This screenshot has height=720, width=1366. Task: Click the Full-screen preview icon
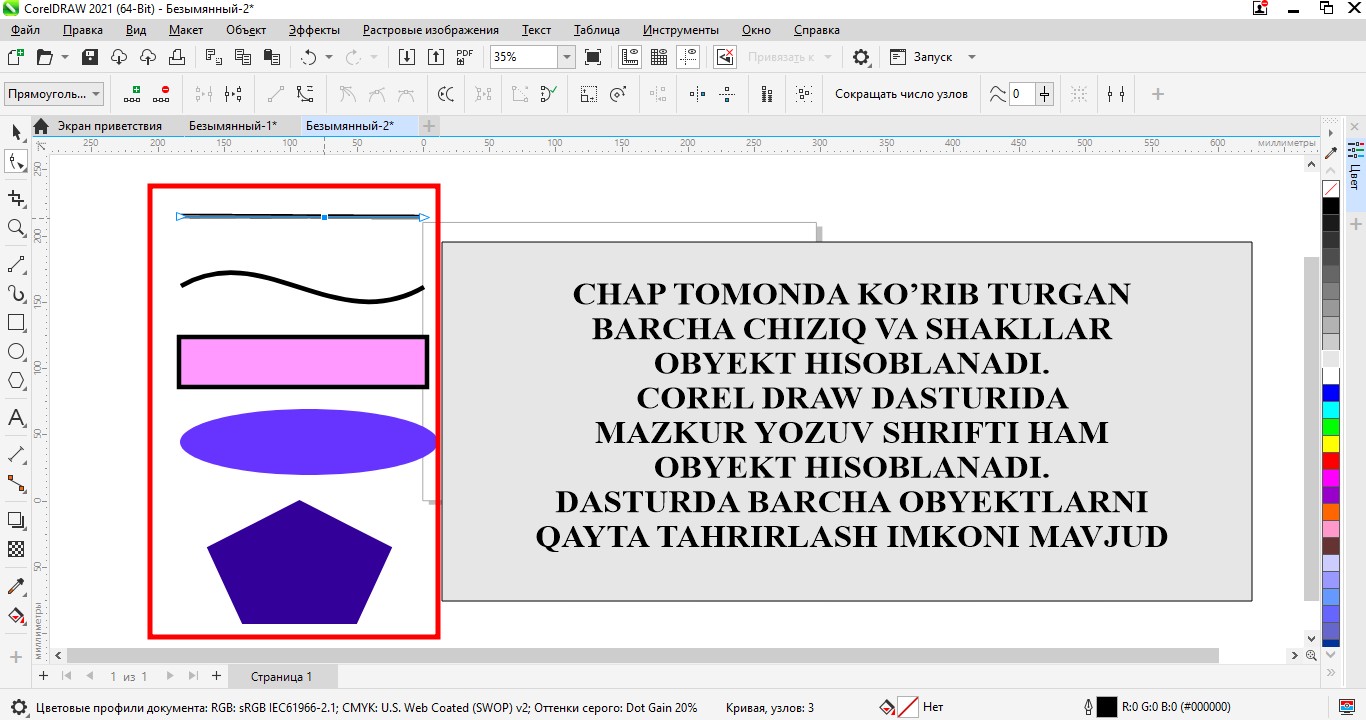click(x=593, y=57)
